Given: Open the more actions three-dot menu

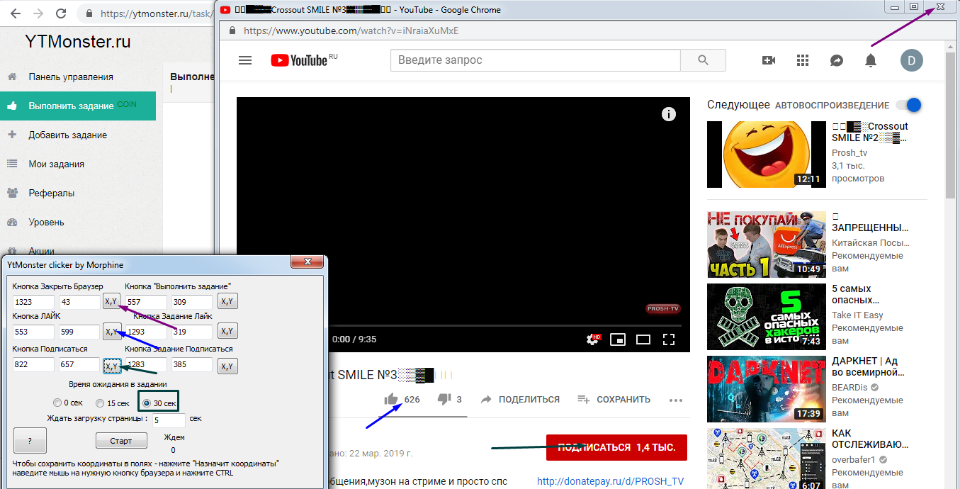Looking at the screenshot, I should pyautogui.click(x=676, y=400).
